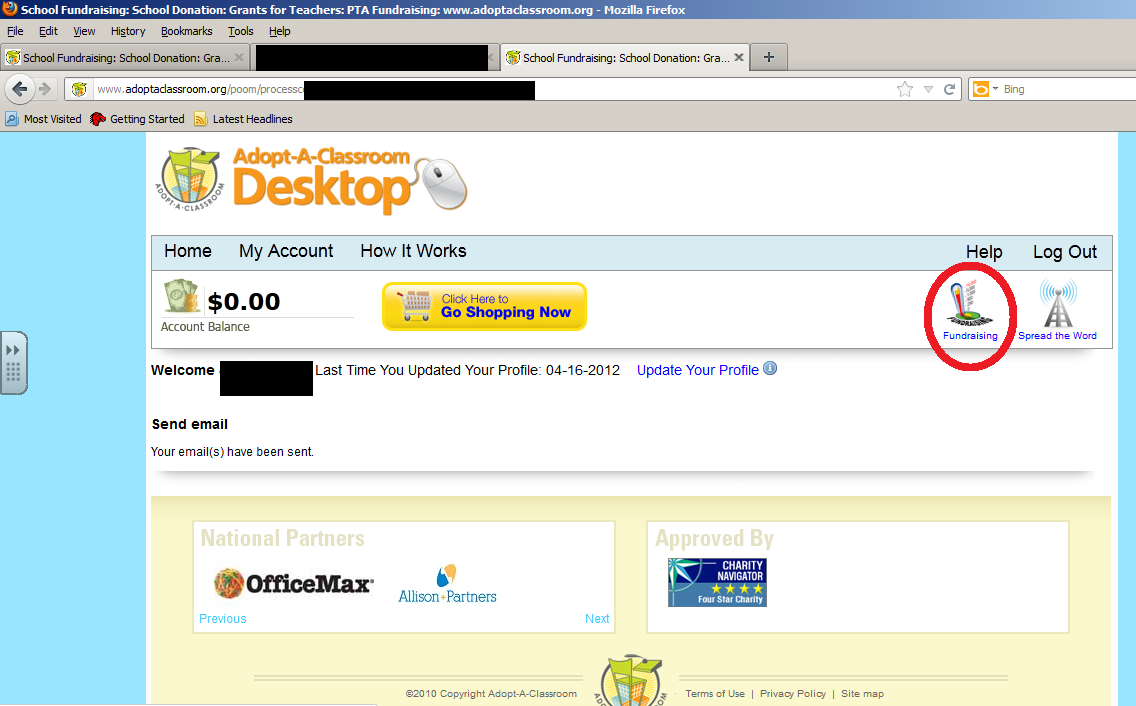The image size is (1136, 706).
Task: Click the 'Your email(s) have been sent.' message
Action: 233,452
